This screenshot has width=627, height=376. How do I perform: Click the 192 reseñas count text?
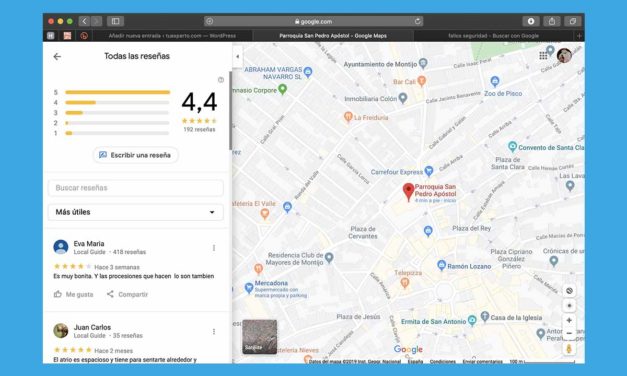199,129
